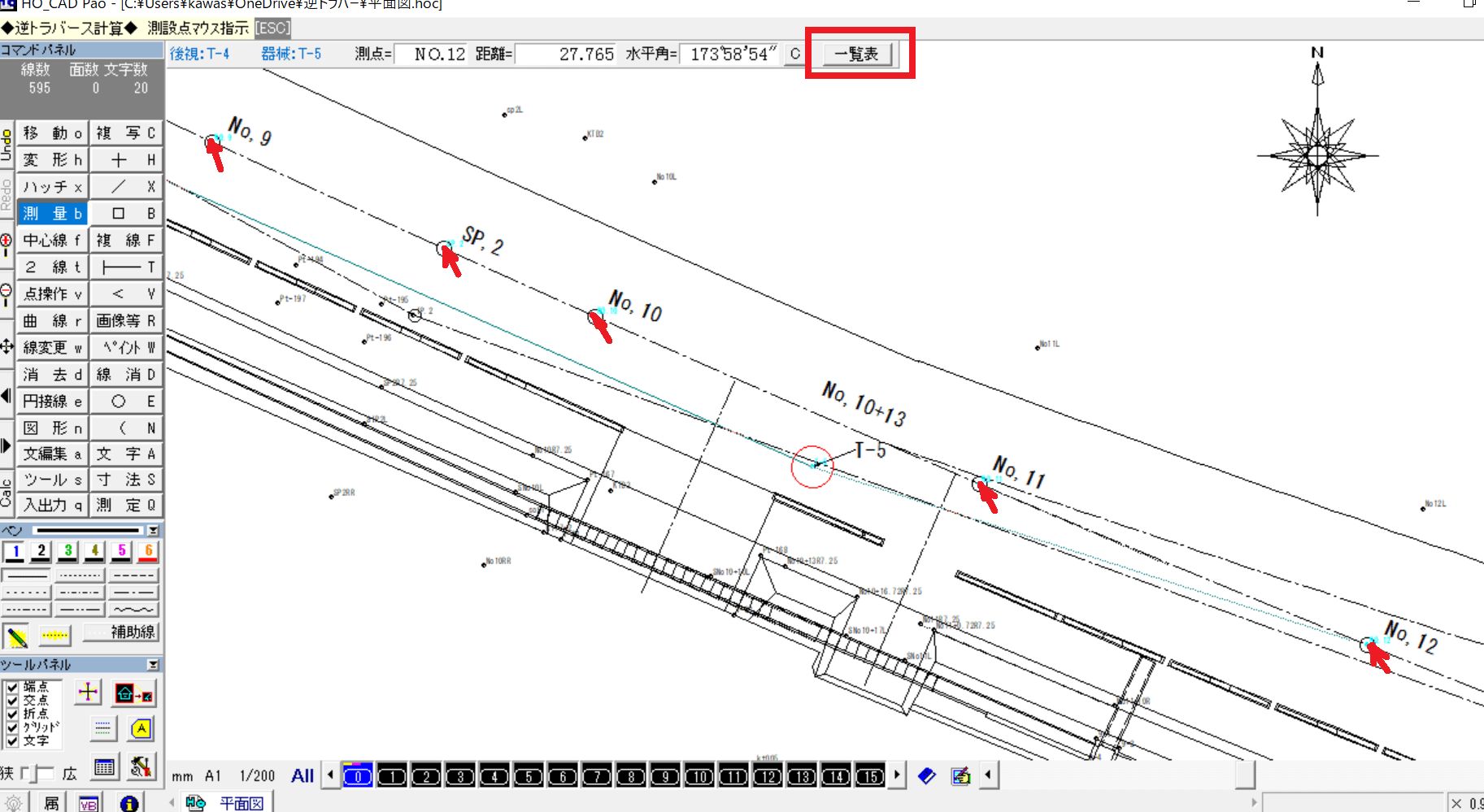This screenshot has height=812, width=1484.
Task: Click the yellow 'A' text tag icon
Action: (141, 729)
